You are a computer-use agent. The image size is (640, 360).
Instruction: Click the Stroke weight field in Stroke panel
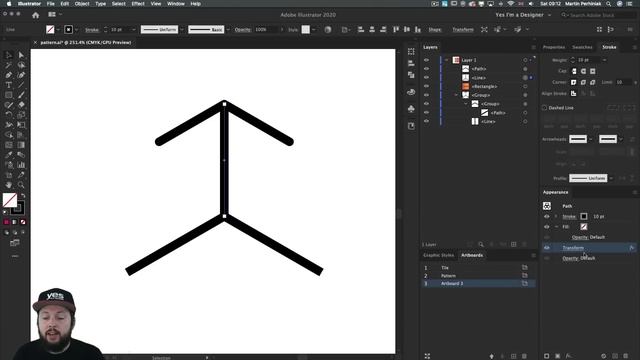click(588, 60)
